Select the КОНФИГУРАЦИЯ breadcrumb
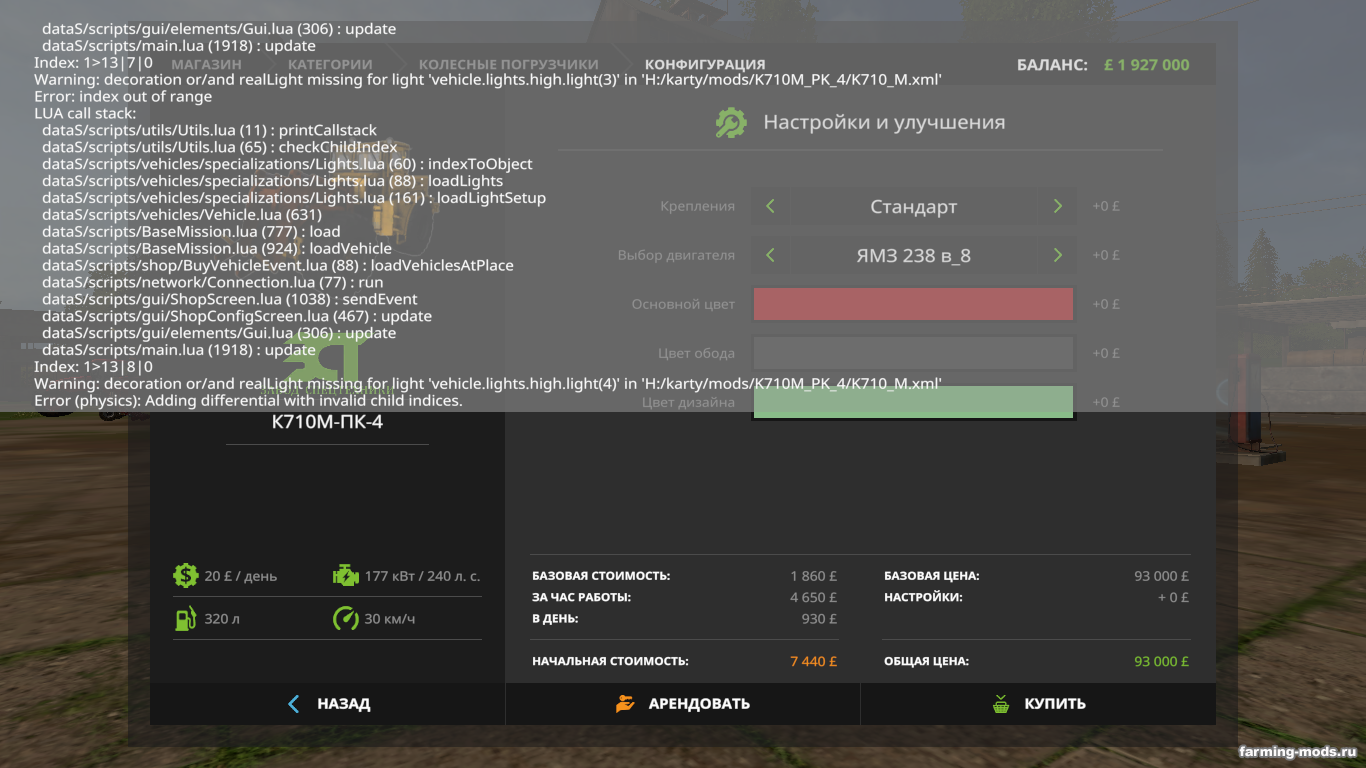 click(x=705, y=64)
